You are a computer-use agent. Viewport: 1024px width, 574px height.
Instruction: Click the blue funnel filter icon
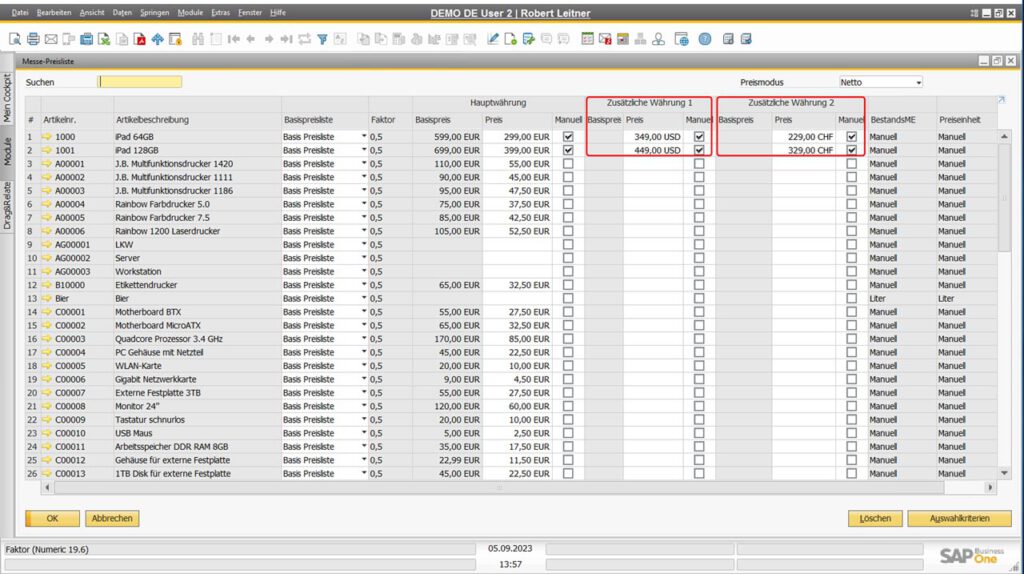pyautogui.click(x=322, y=39)
